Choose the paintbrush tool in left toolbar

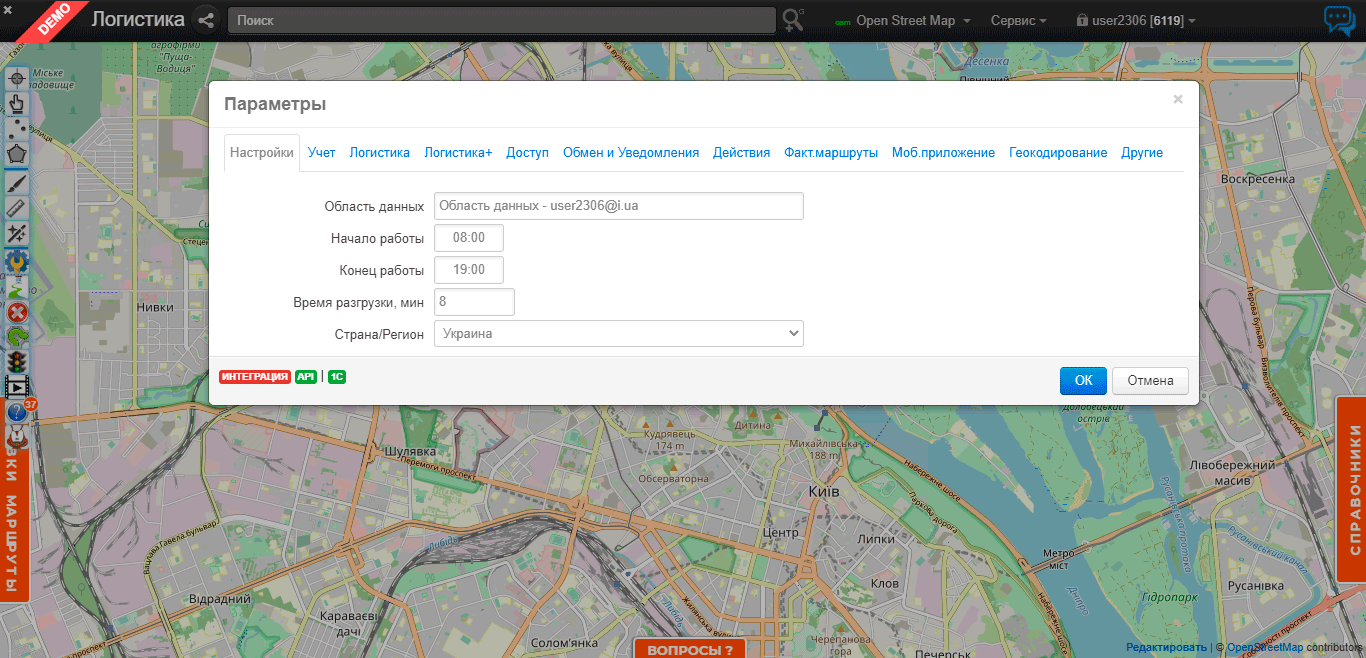[17, 182]
